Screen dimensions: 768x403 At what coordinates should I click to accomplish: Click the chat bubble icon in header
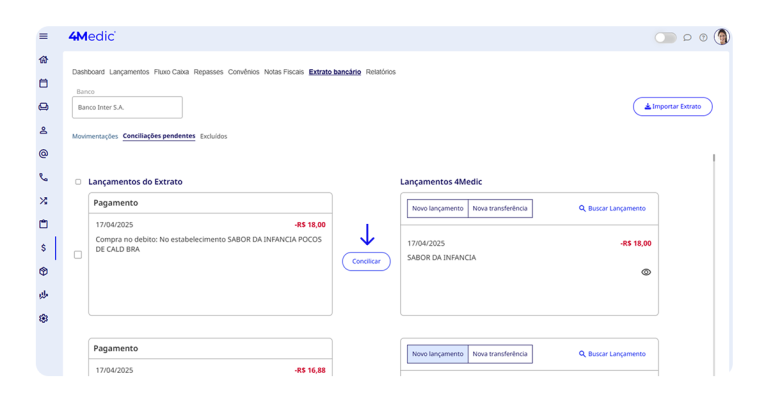click(x=687, y=38)
